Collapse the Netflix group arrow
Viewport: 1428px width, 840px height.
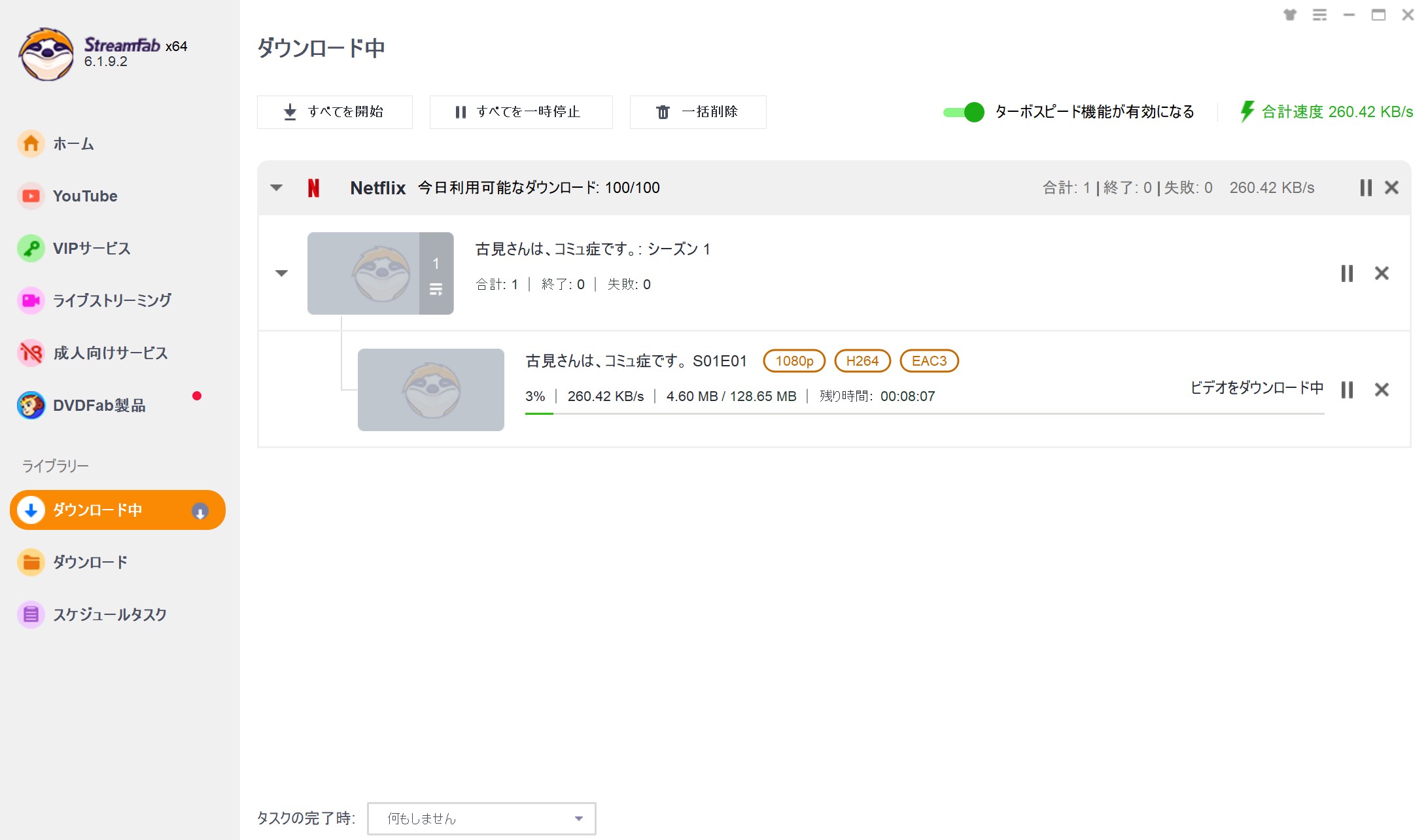277,188
